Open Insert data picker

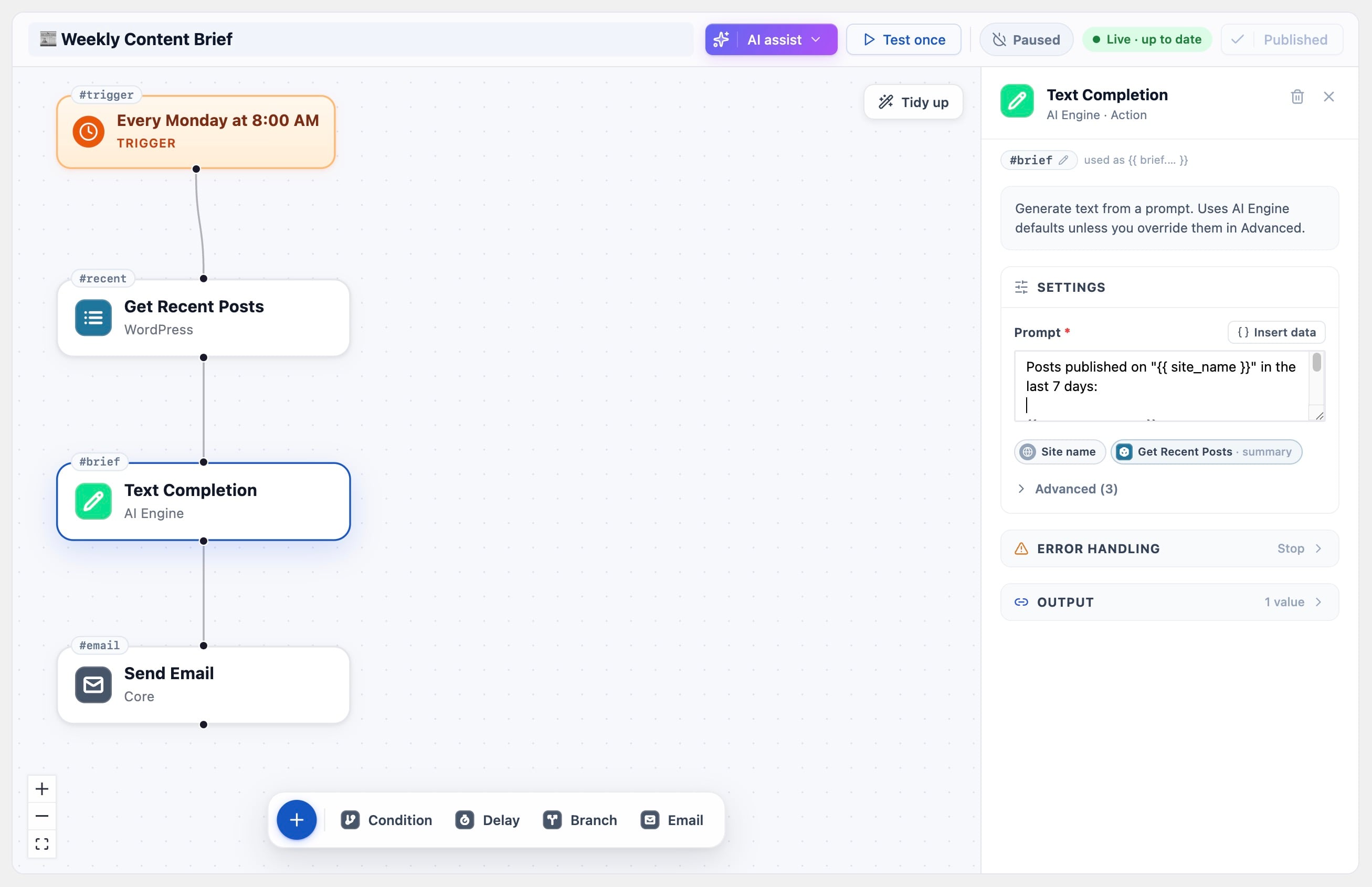(1276, 332)
